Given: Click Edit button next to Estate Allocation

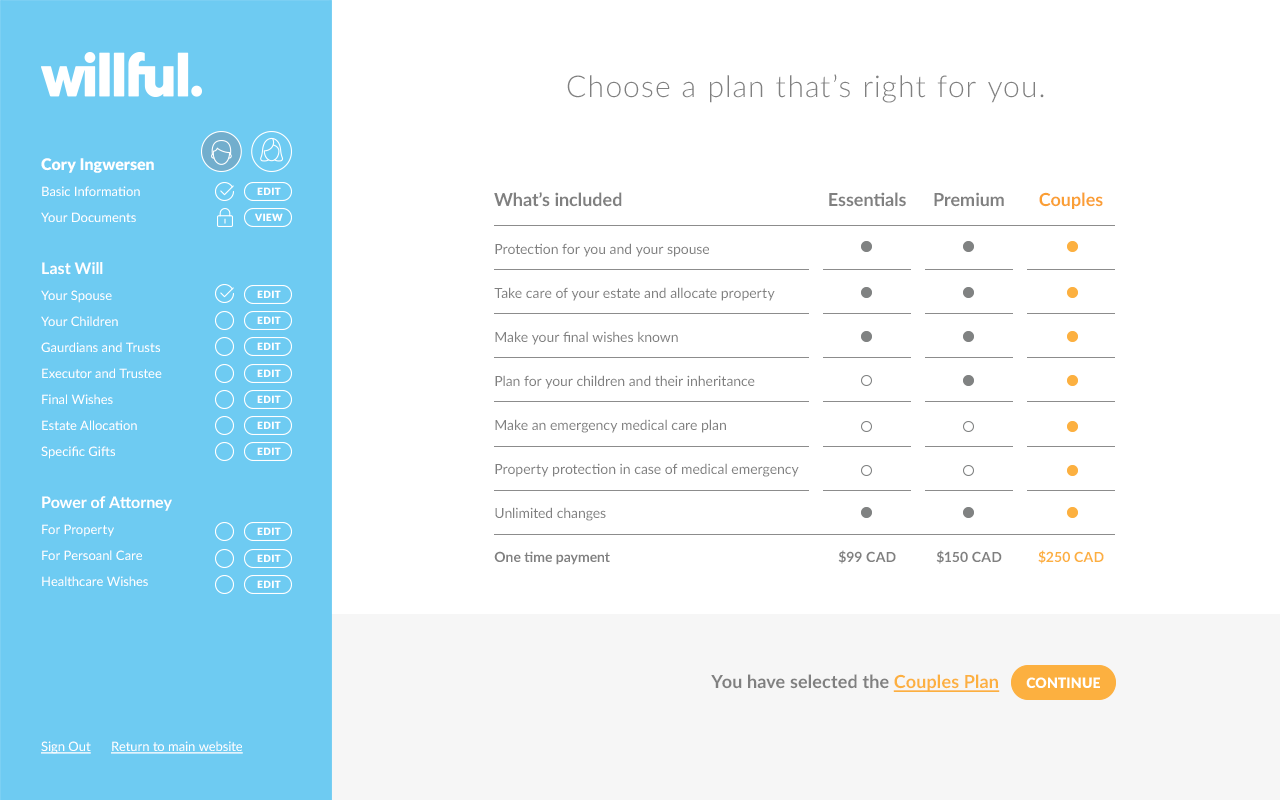Looking at the screenshot, I should [x=268, y=425].
